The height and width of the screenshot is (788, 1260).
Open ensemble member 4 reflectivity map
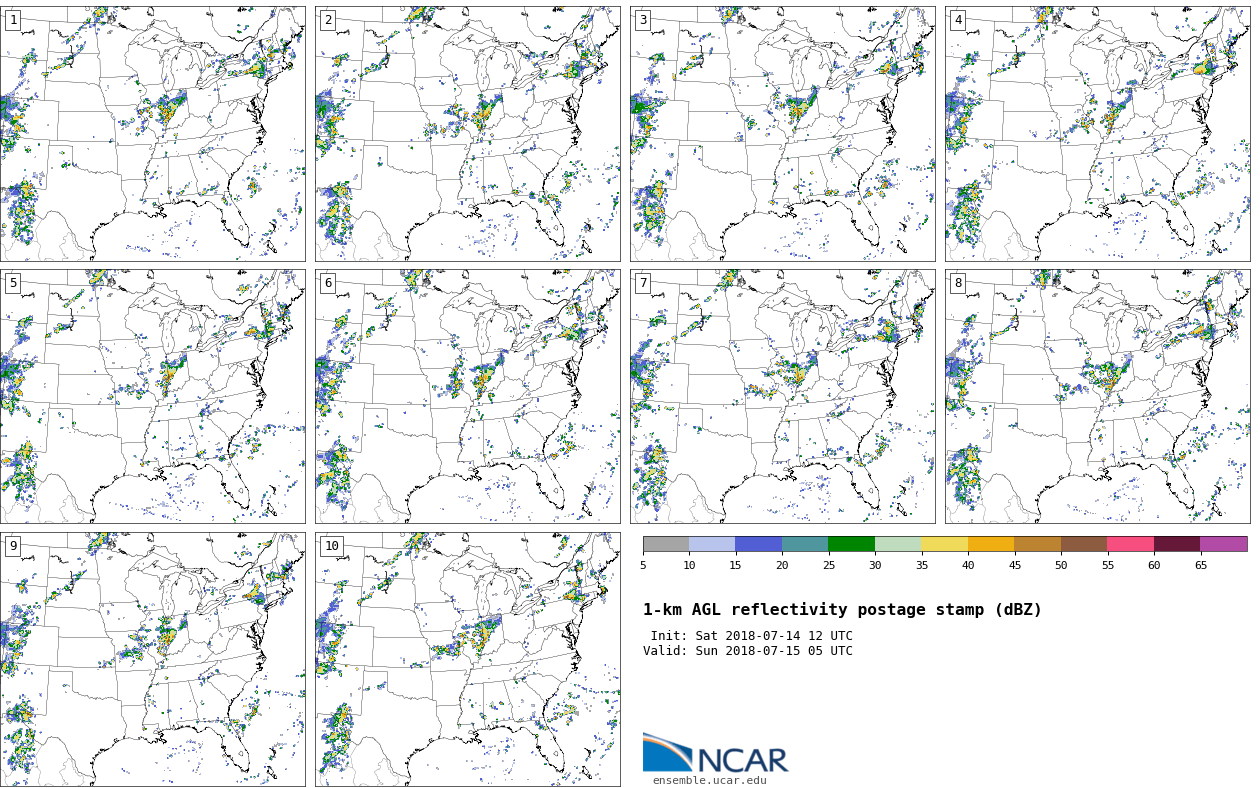[1098, 134]
